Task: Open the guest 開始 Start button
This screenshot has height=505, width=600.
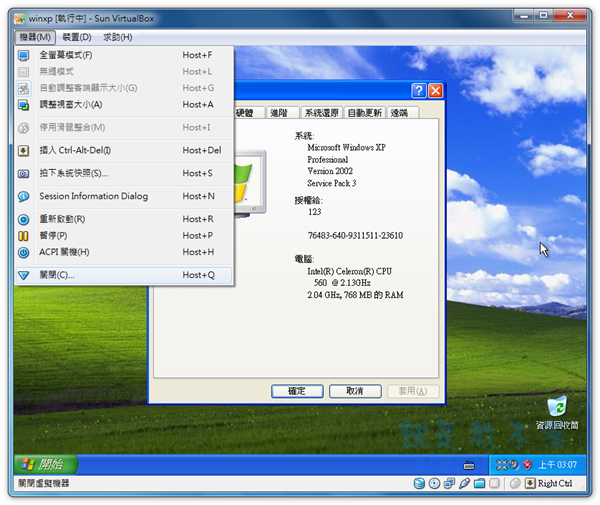Action: (x=46, y=464)
